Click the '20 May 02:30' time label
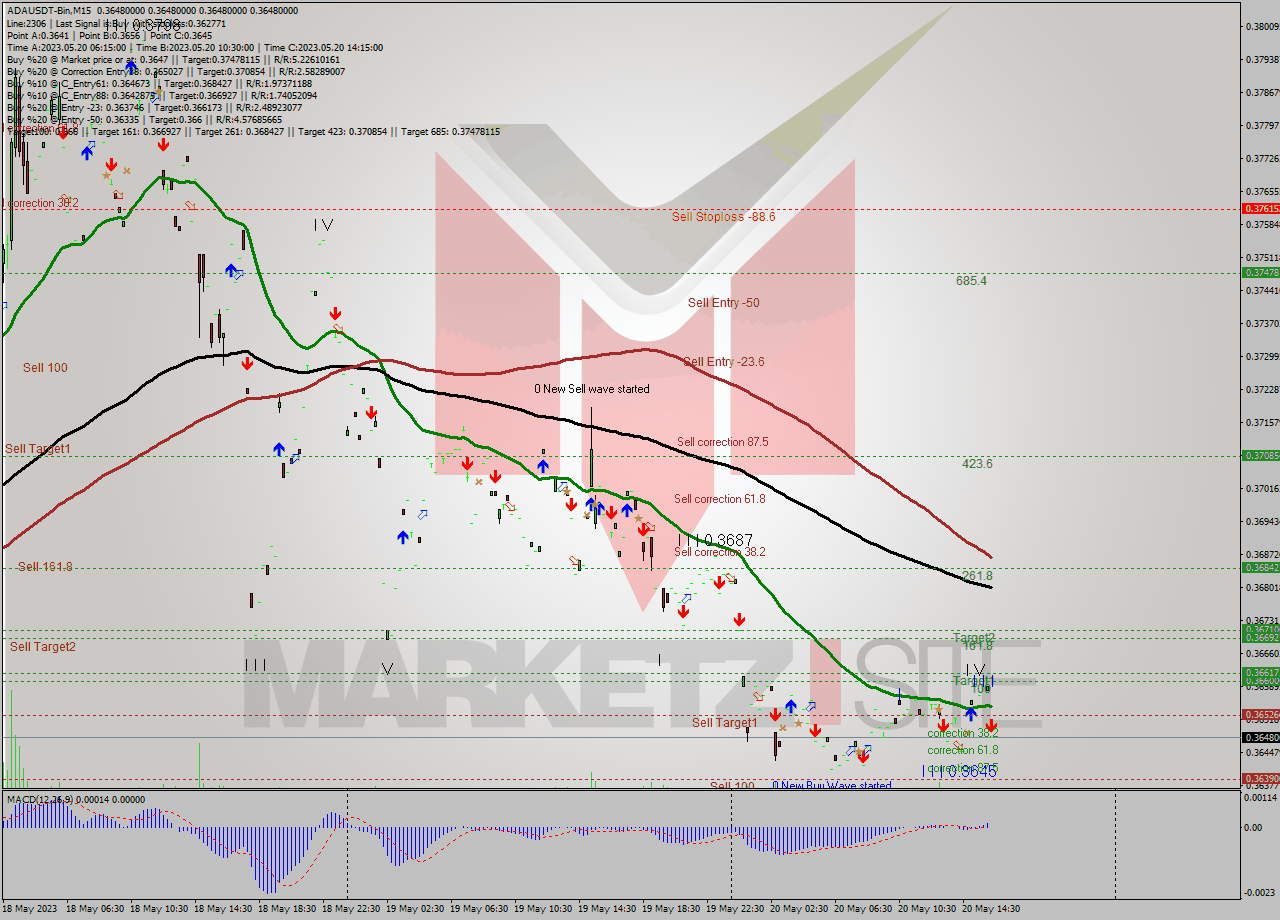 (799, 908)
